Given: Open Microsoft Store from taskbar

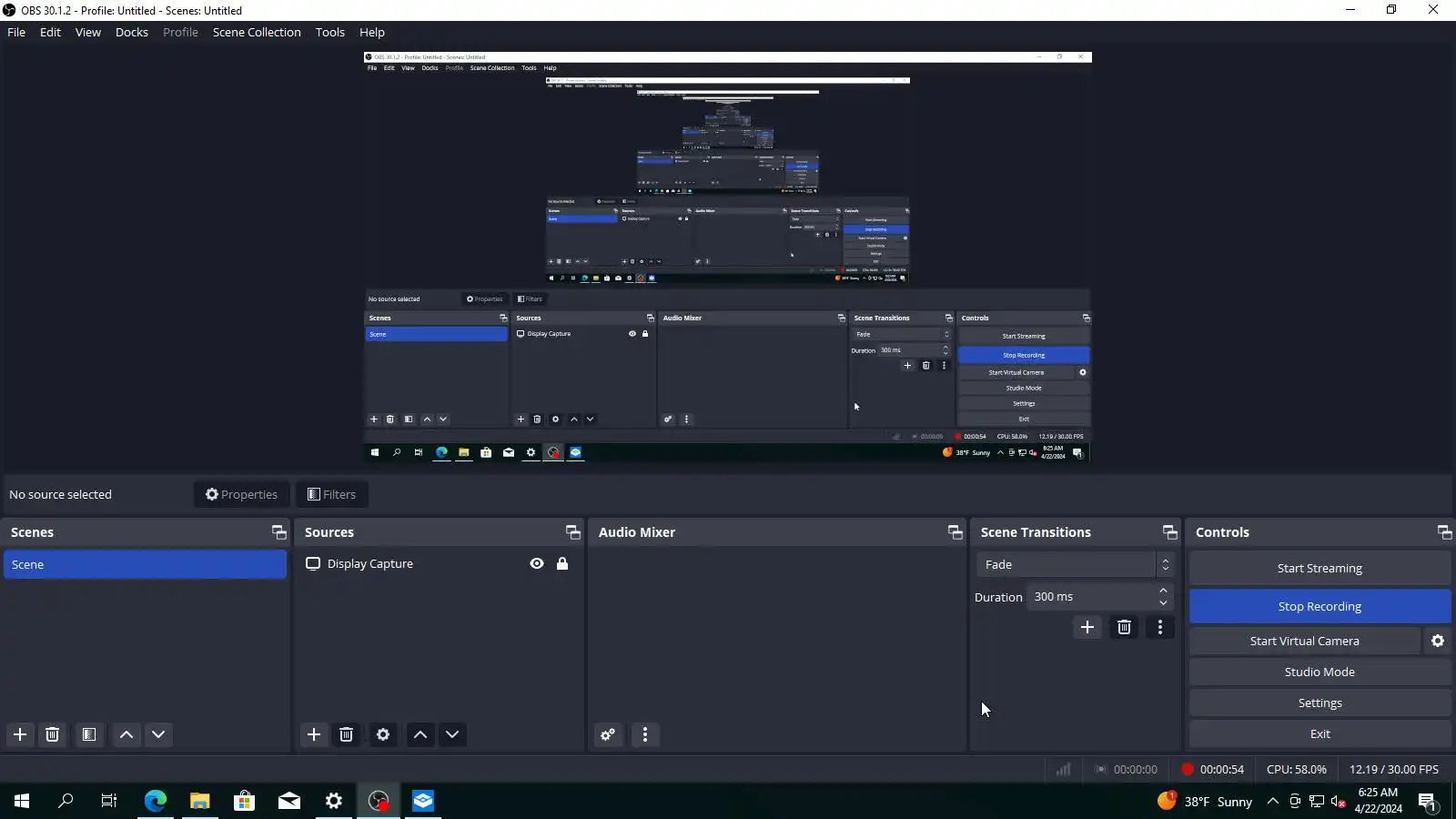Looking at the screenshot, I should click(245, 801).
